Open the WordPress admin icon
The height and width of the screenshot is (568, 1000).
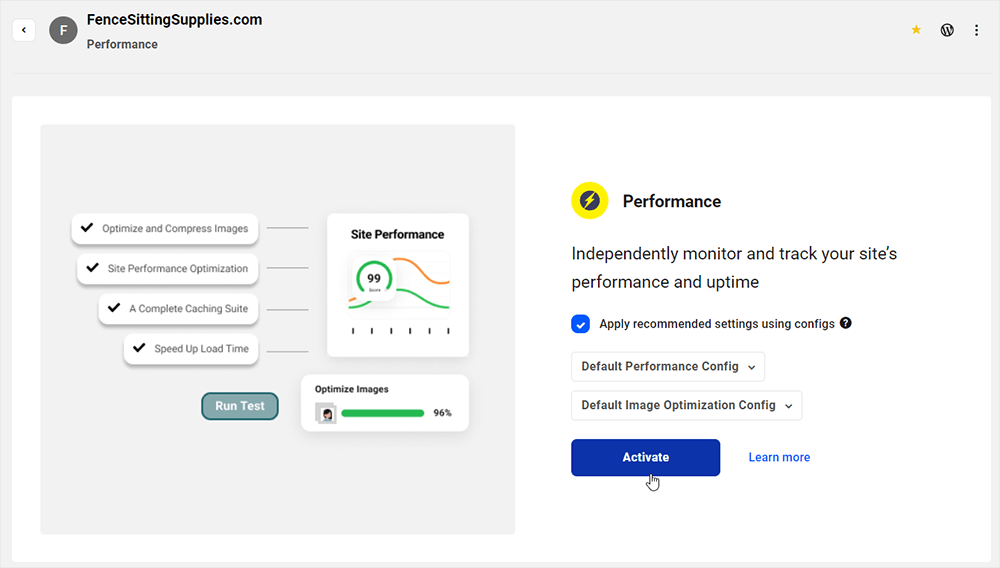pyautogui.click(x=947, y=30)
